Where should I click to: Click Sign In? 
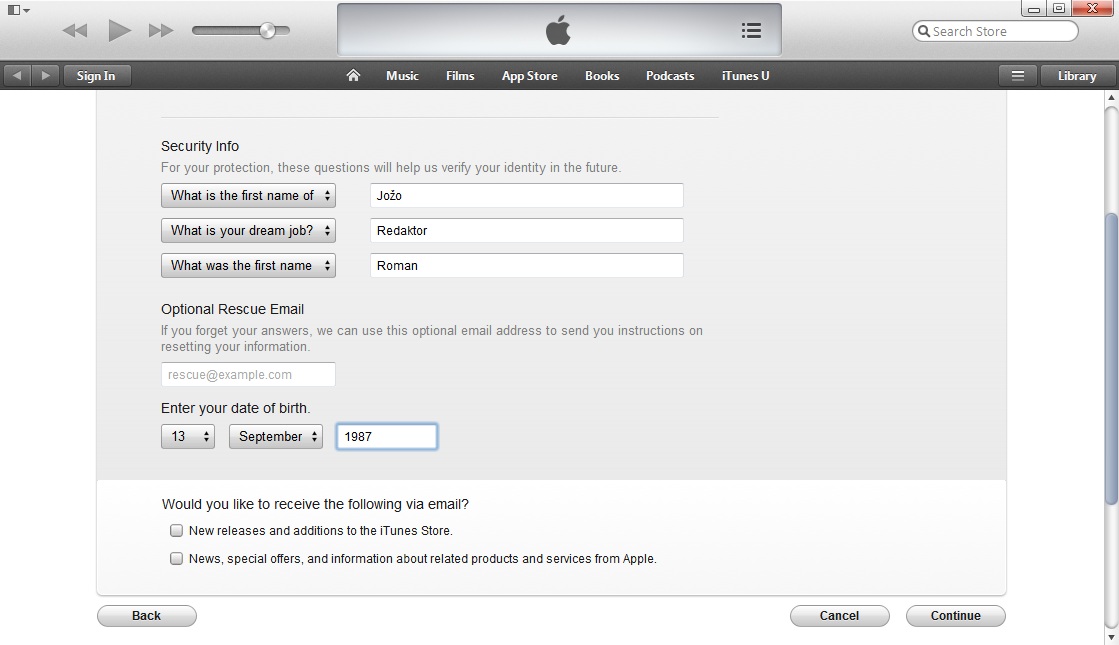(x=96, y=75)
